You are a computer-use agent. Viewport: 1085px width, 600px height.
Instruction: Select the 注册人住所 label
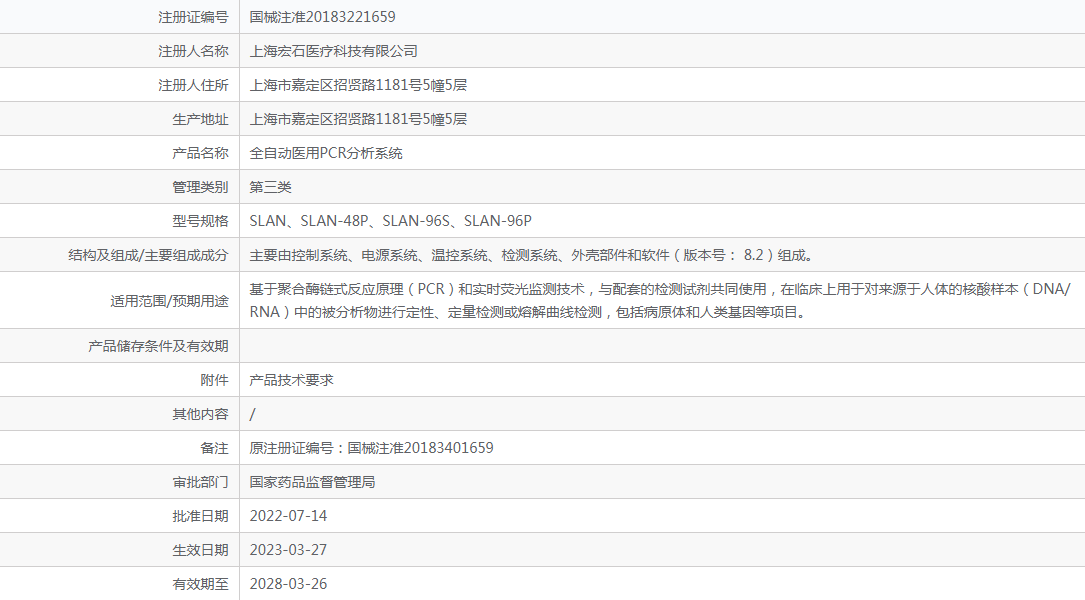(x=193, y=84)
